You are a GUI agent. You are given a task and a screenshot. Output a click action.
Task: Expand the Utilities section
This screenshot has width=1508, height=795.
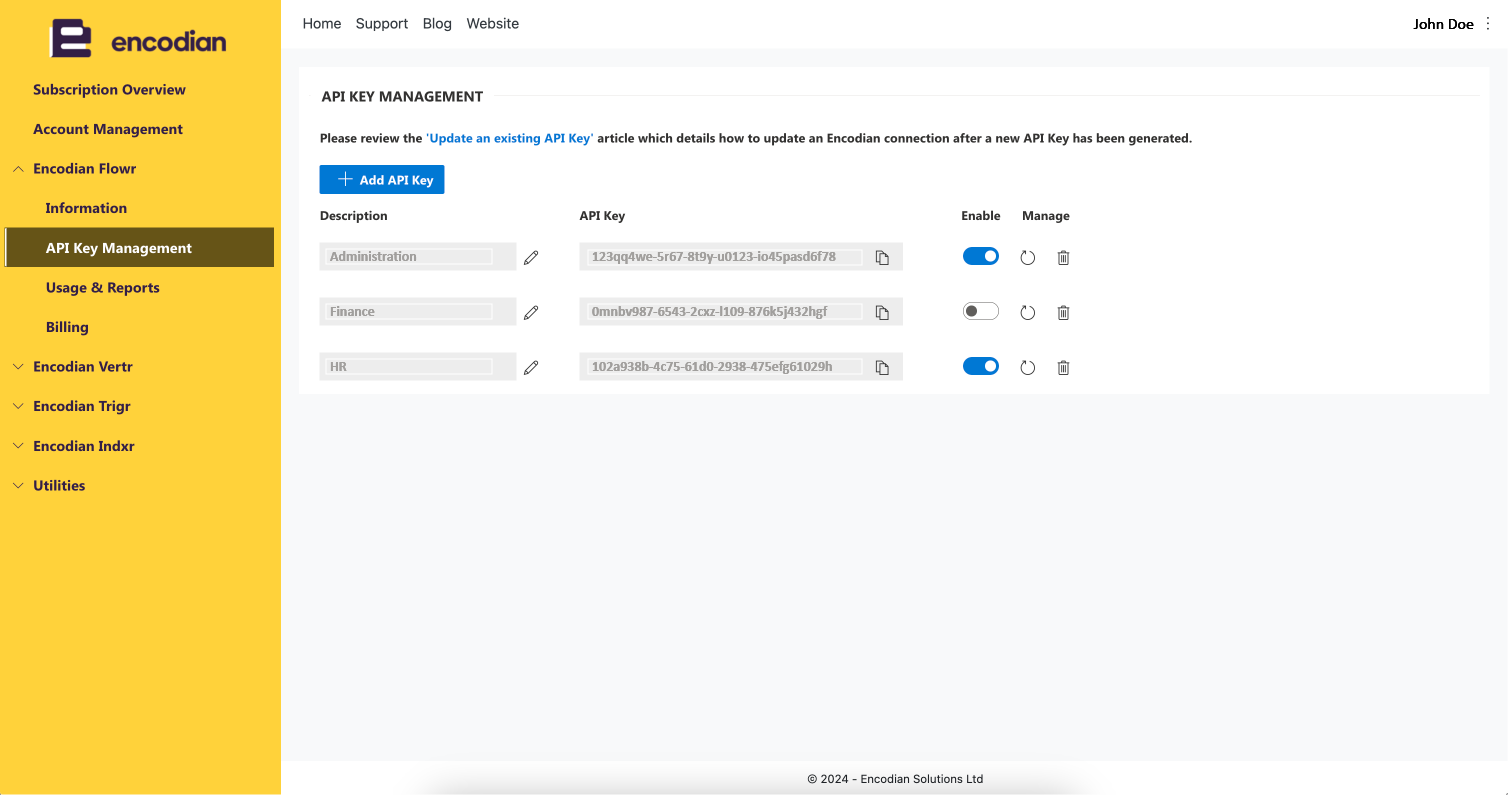[x=18, y=486]
